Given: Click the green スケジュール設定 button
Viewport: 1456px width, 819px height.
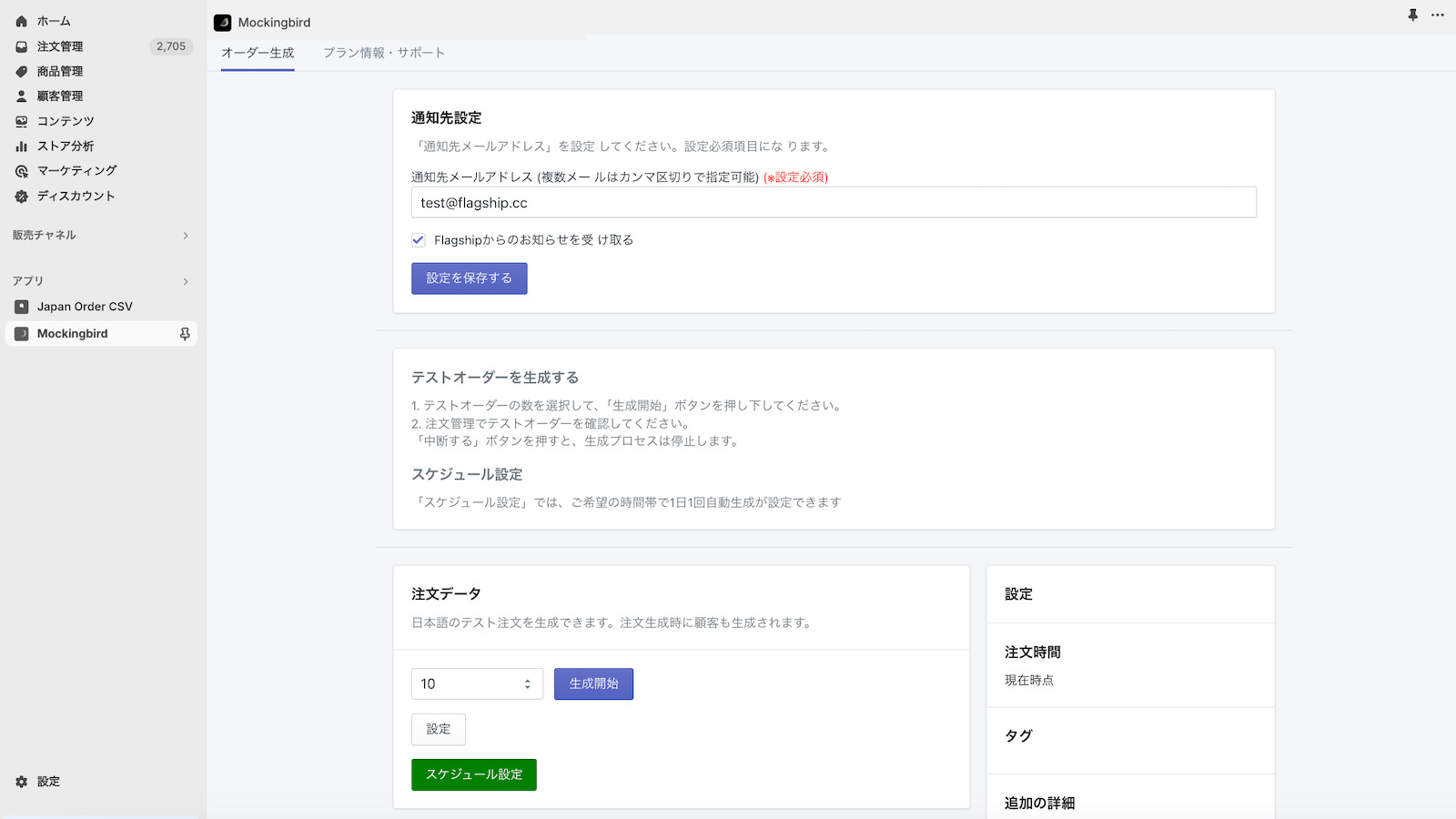Looking at the screenshot, I should coord(473,774).
